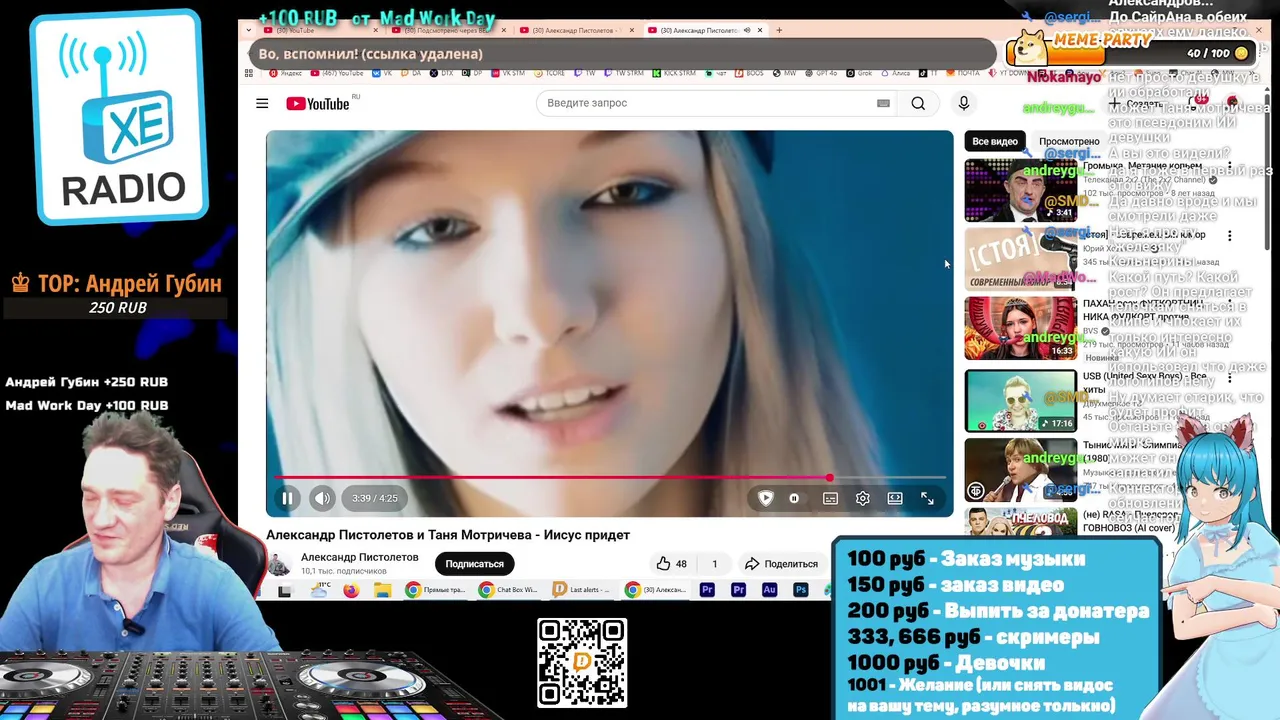Open Photoshop from the taskbar
The width and height of the screenshot is (1280, 720).
coord(801,590)
